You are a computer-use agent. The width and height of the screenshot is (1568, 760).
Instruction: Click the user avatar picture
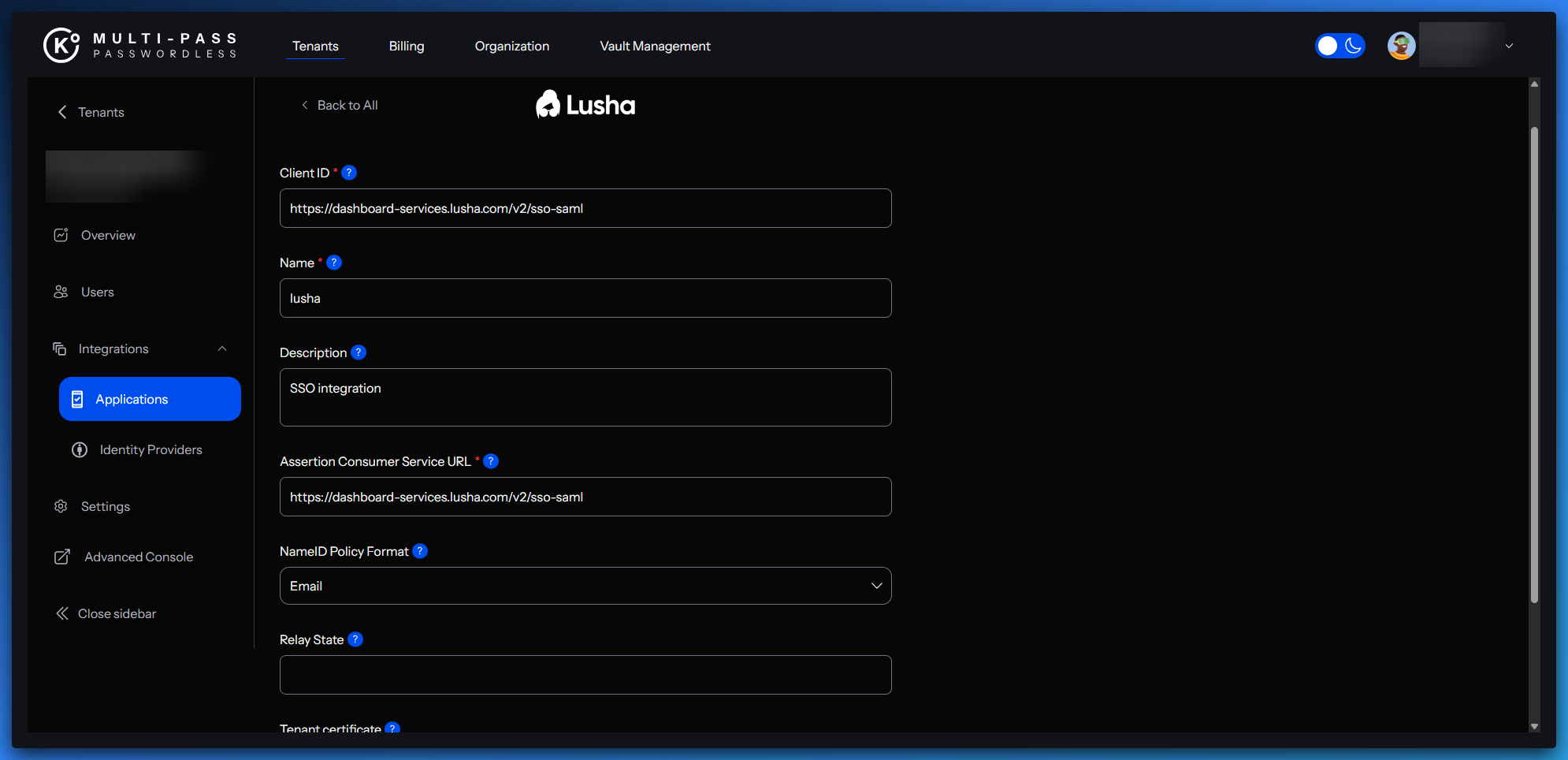coord(1401,46)
